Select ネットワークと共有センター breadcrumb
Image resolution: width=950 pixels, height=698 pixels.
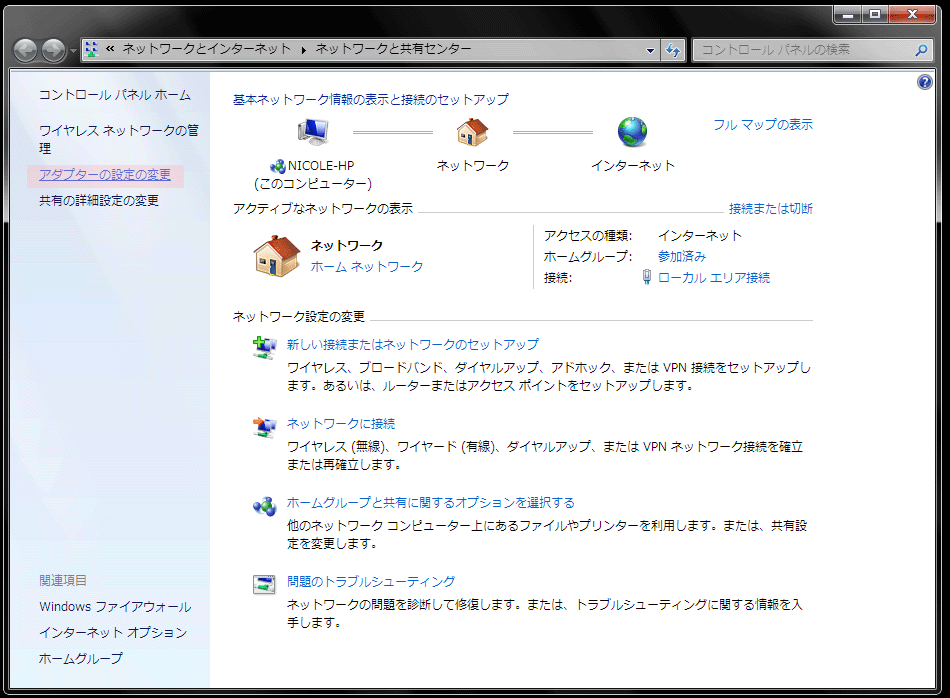[x=393, y=48]
